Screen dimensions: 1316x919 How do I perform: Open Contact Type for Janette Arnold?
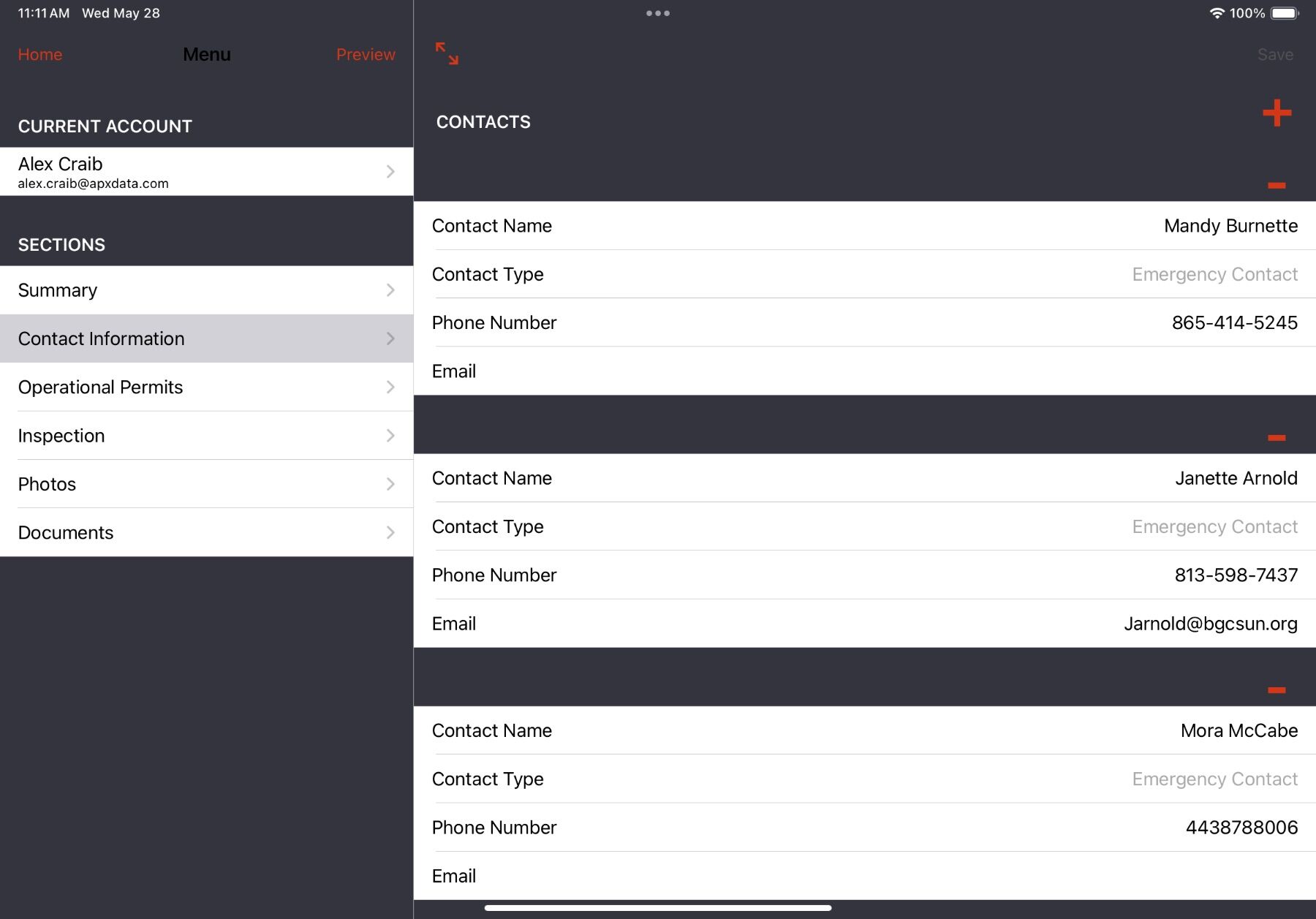(x=863, y=526)
